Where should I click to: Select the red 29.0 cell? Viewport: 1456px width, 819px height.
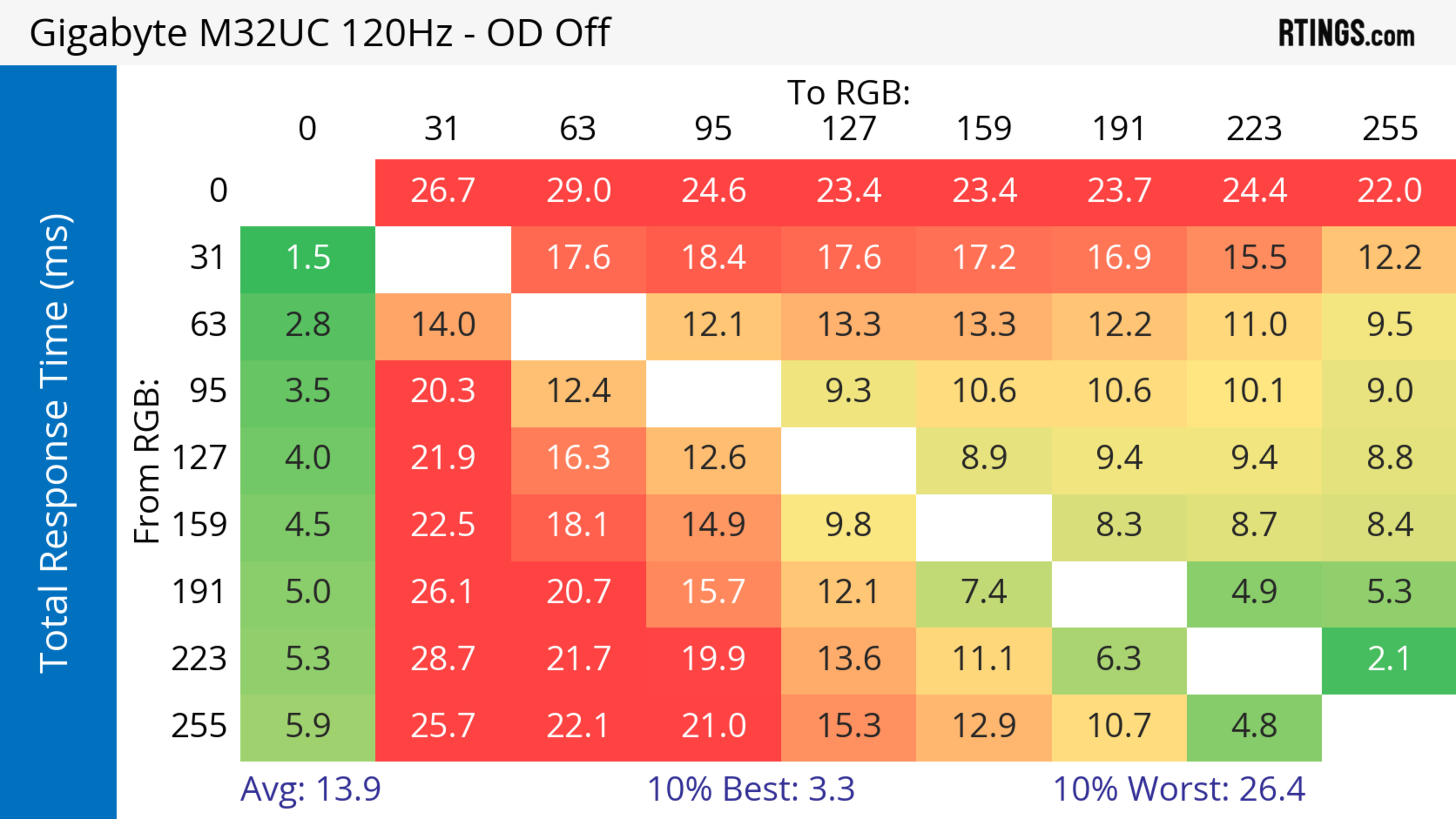point(578,191)
